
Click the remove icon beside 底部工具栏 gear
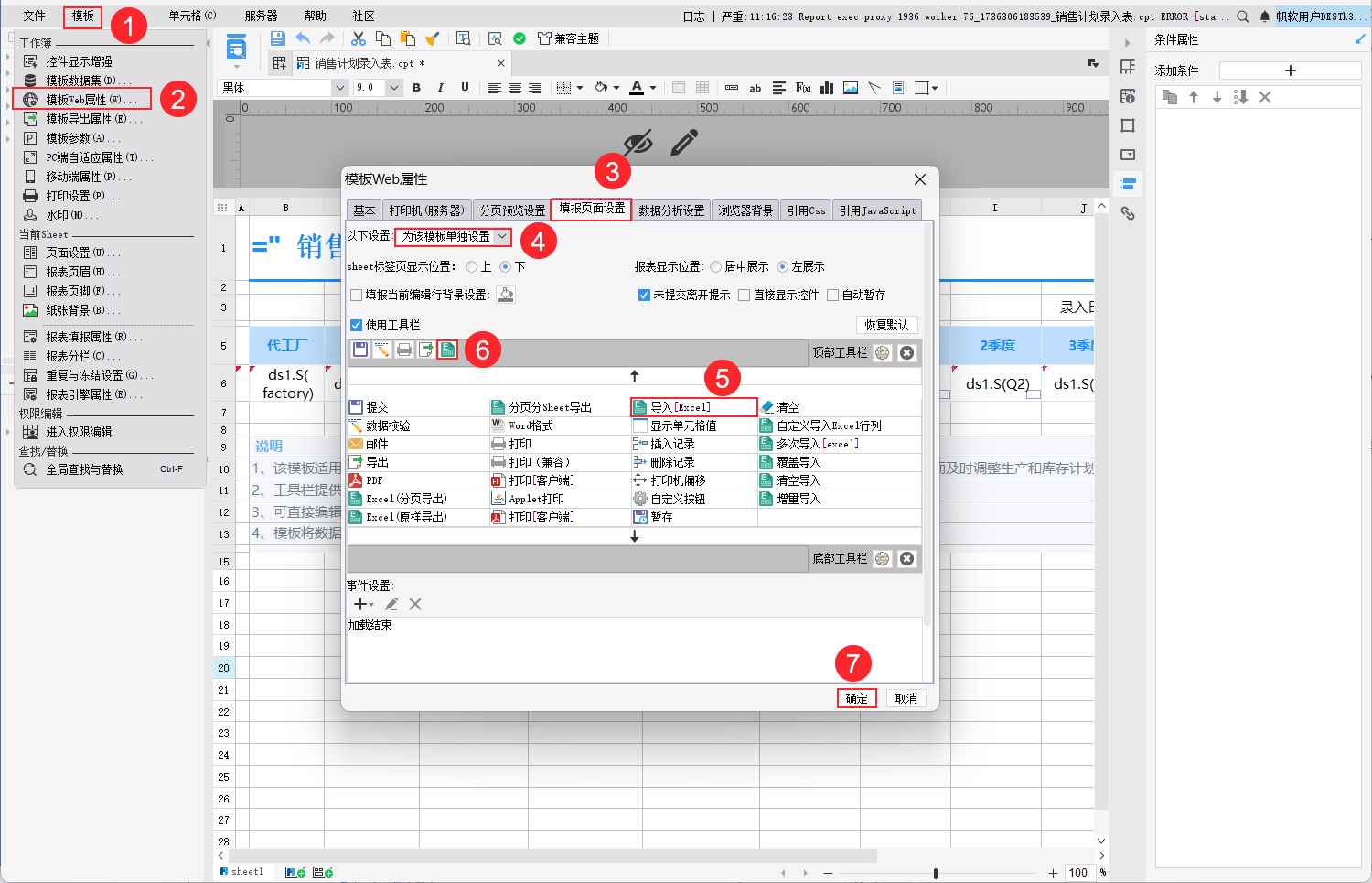[x=906, y=558]
